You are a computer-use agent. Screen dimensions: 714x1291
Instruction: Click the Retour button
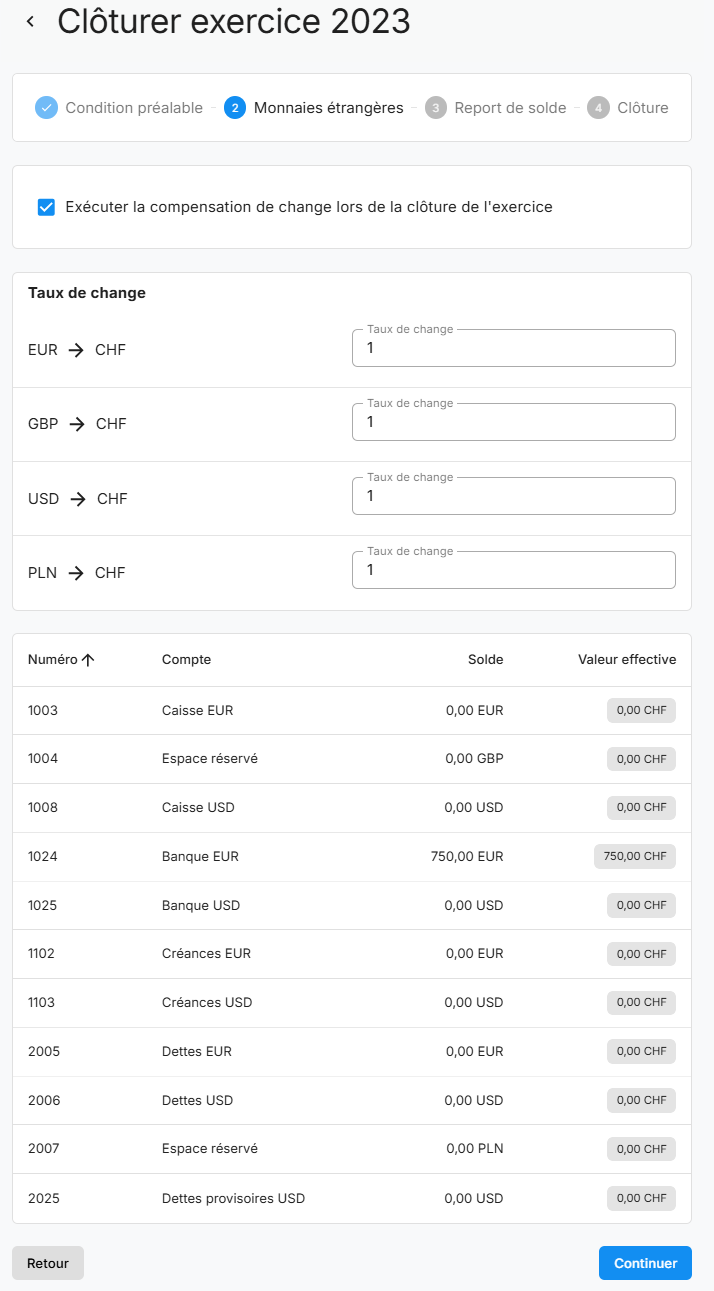point(48,1263)
